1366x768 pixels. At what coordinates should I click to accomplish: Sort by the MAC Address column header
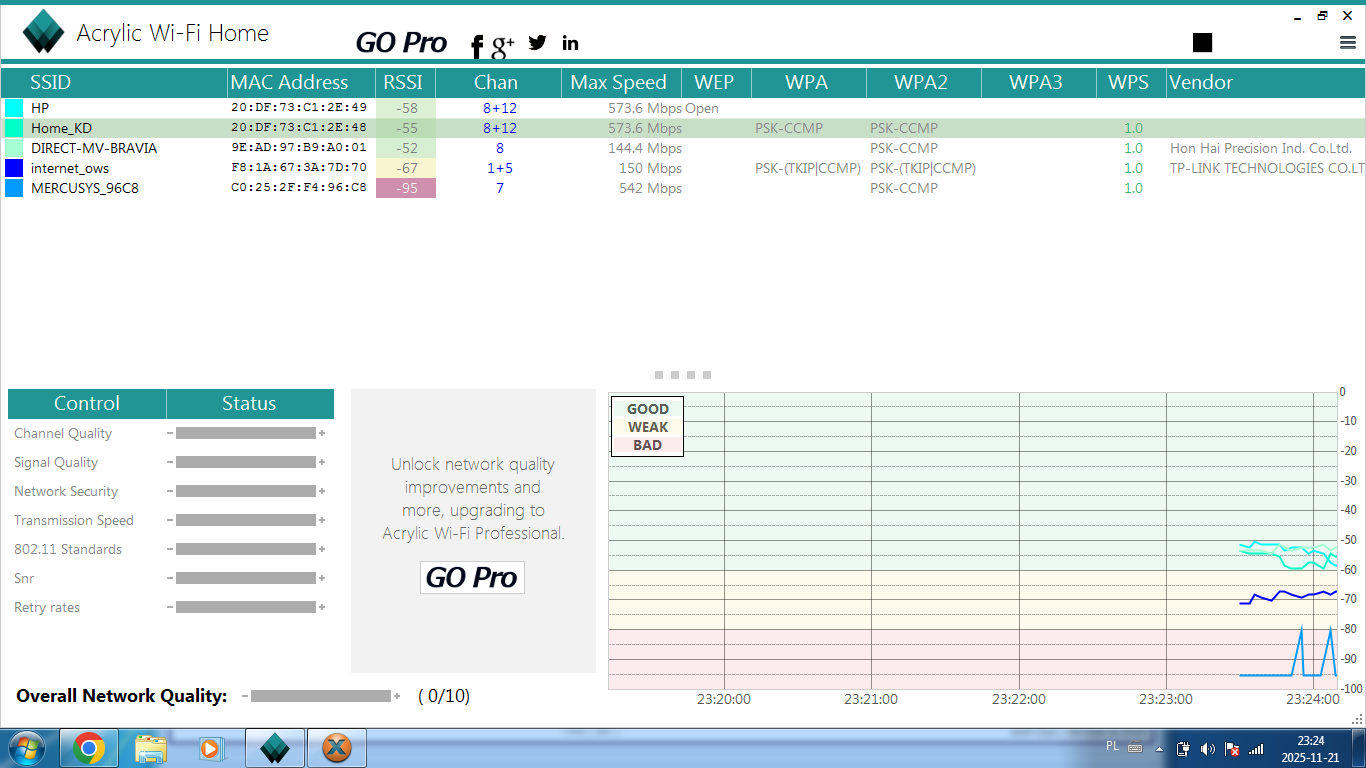(301, 82)
